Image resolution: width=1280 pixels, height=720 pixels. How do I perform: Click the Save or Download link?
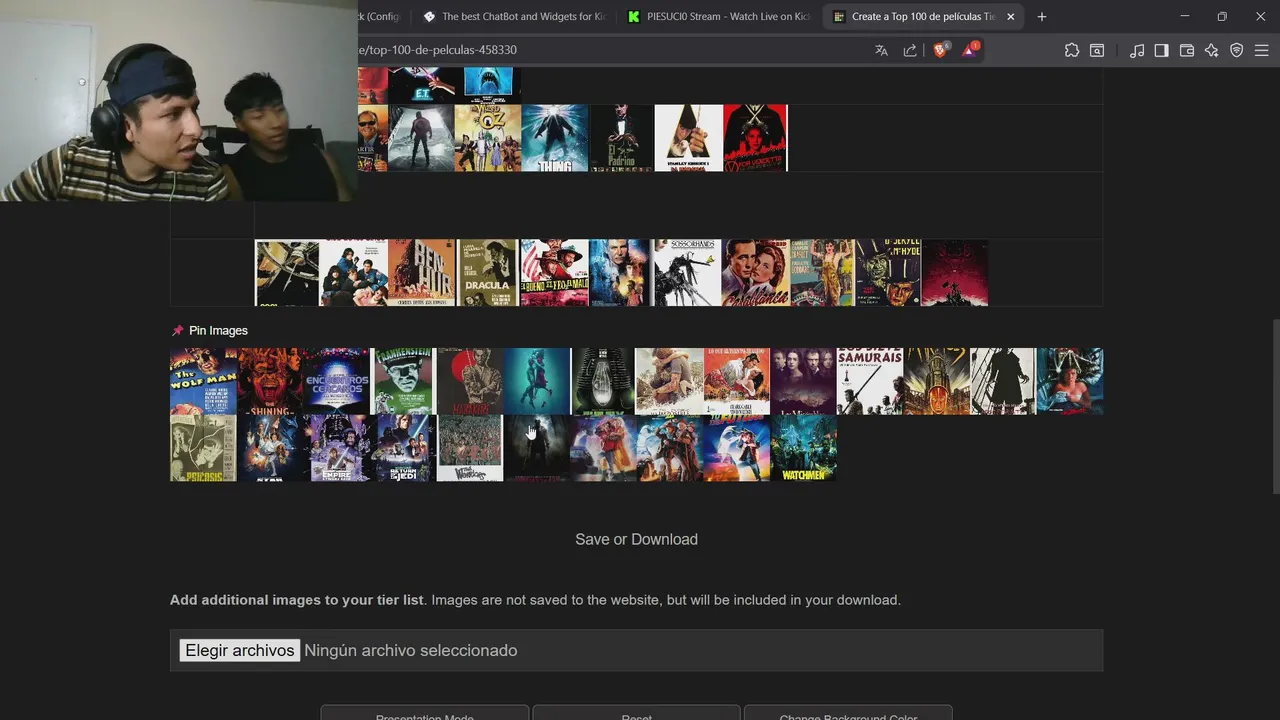coord(636,539)
